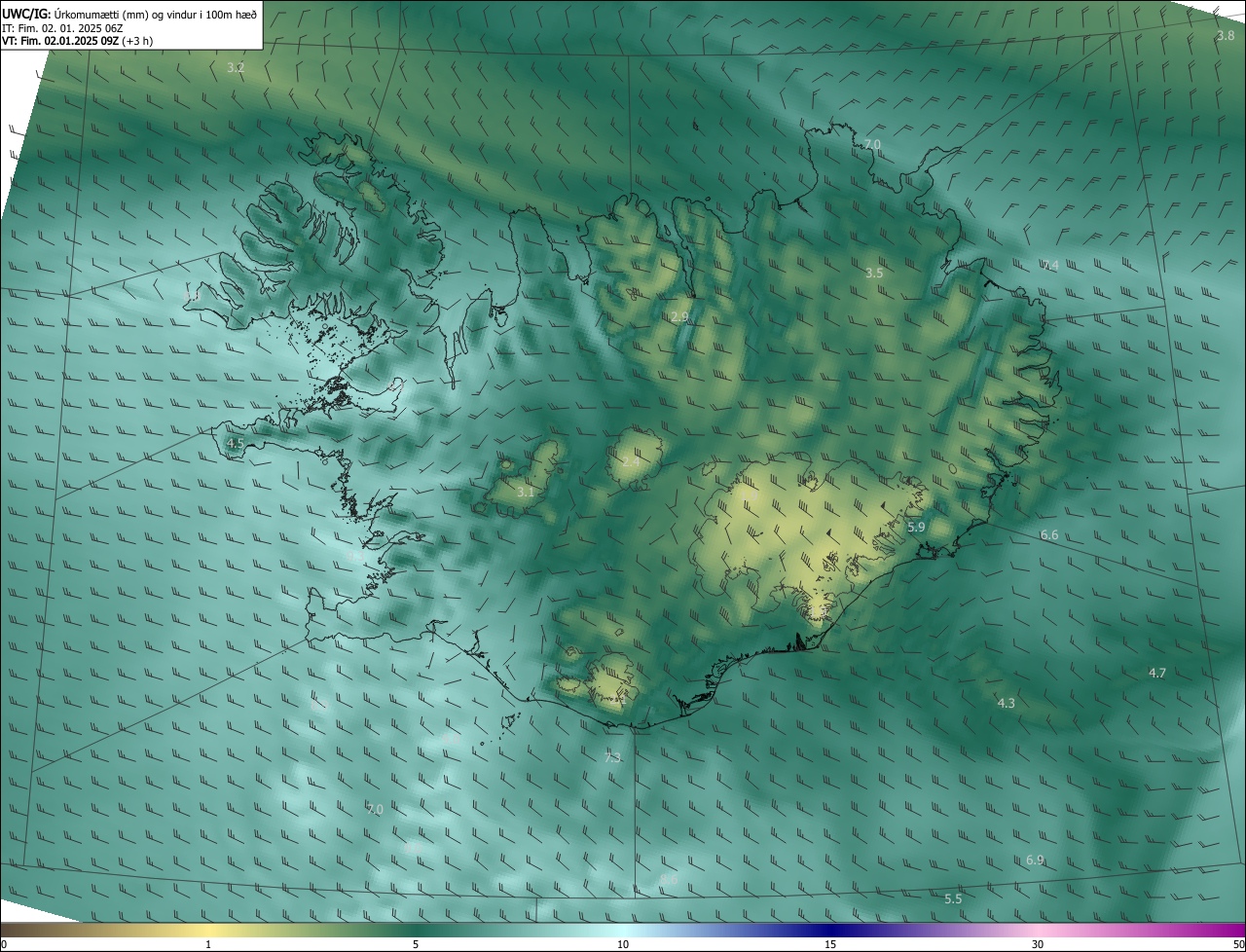Click the 3.1 value on the western glacier
Screen dimensions: 1246x952
point(526,493)
